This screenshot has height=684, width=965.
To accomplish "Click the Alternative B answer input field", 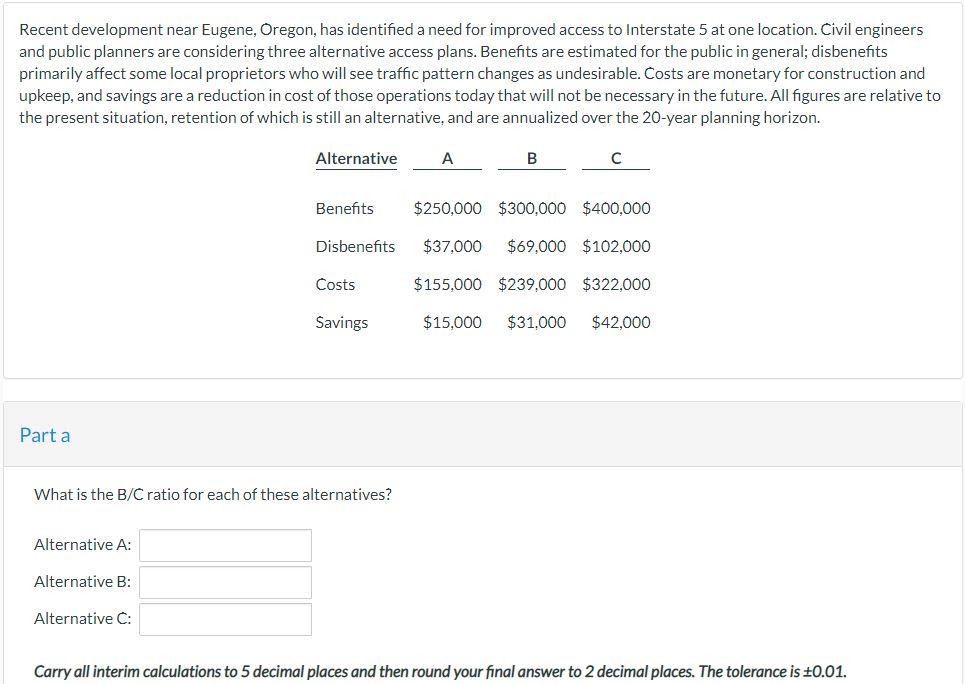I will tap(224, 582).
